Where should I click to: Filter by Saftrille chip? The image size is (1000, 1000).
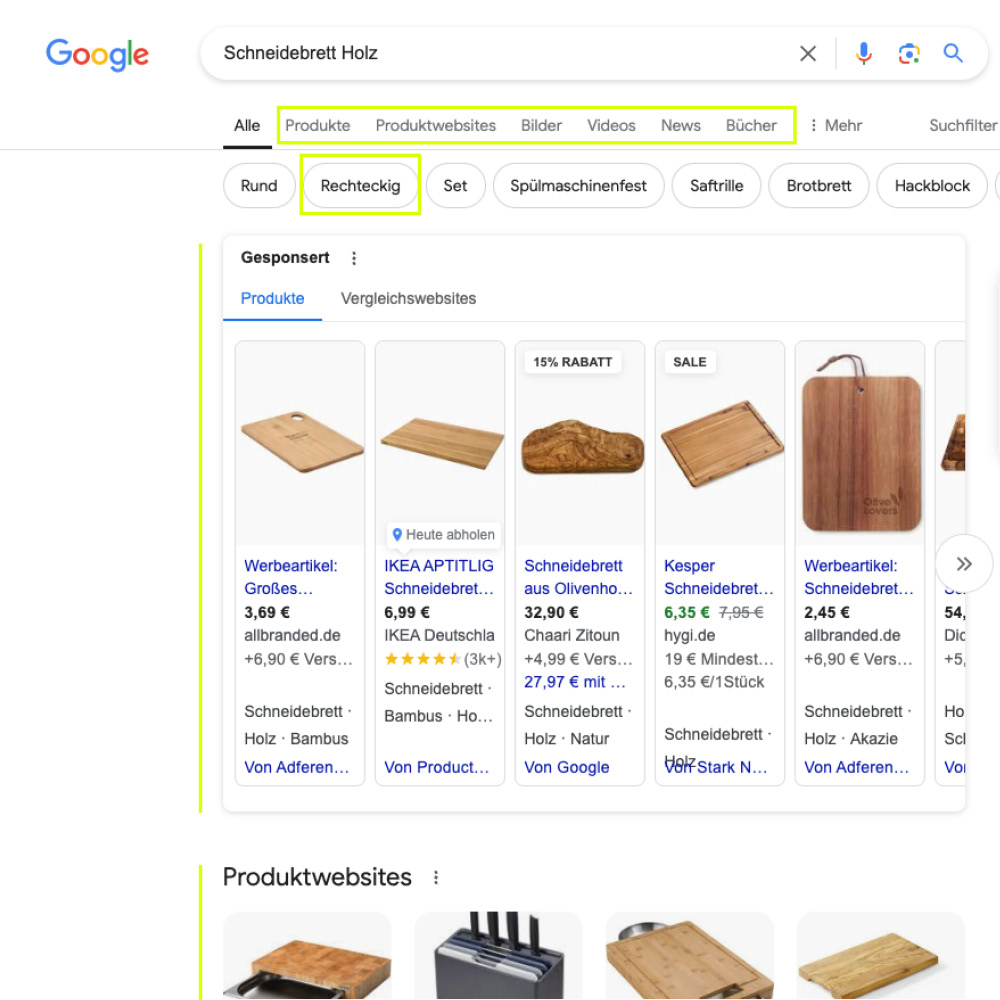coord(716,186)
